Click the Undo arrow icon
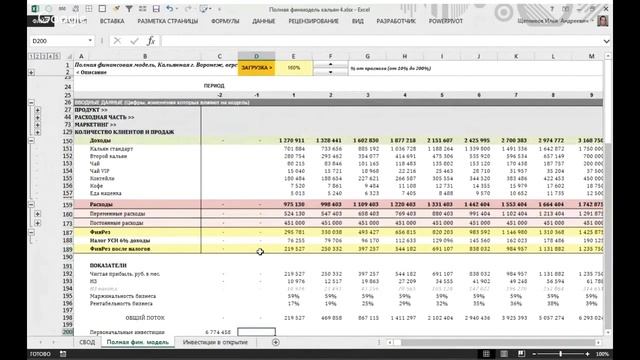 (169, 9)
